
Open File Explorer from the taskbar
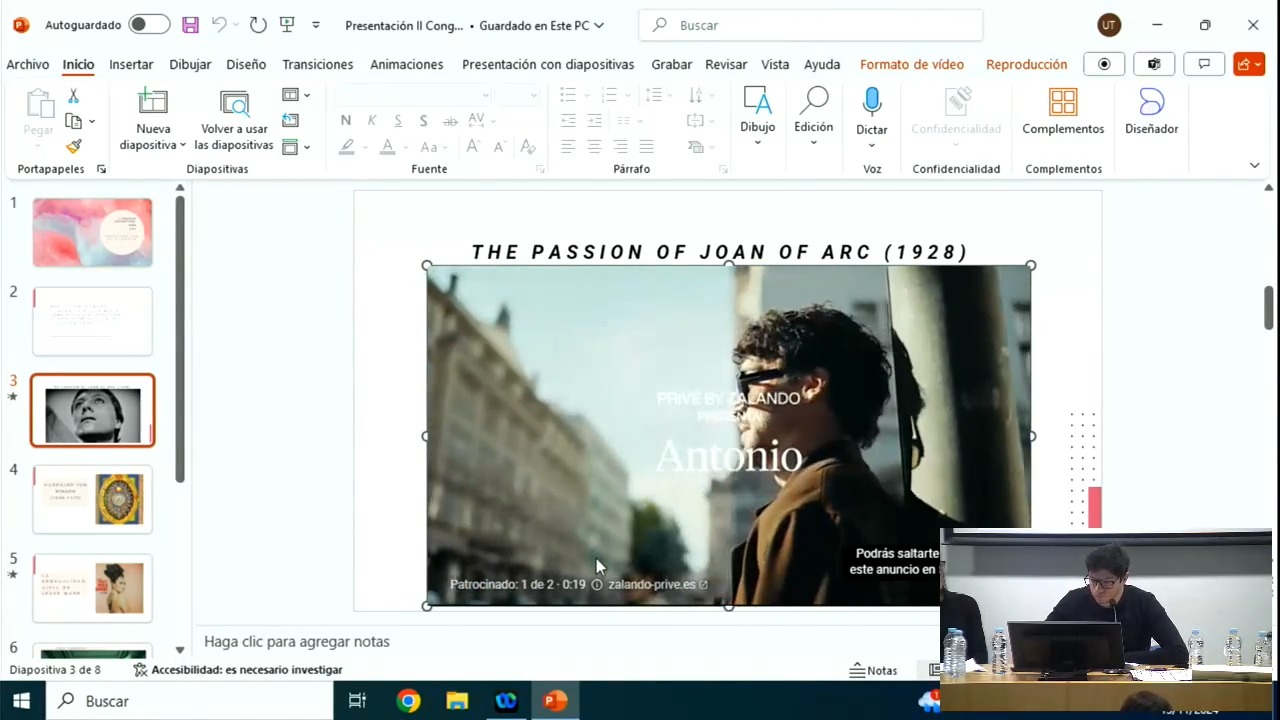click(x=457, y=701)
